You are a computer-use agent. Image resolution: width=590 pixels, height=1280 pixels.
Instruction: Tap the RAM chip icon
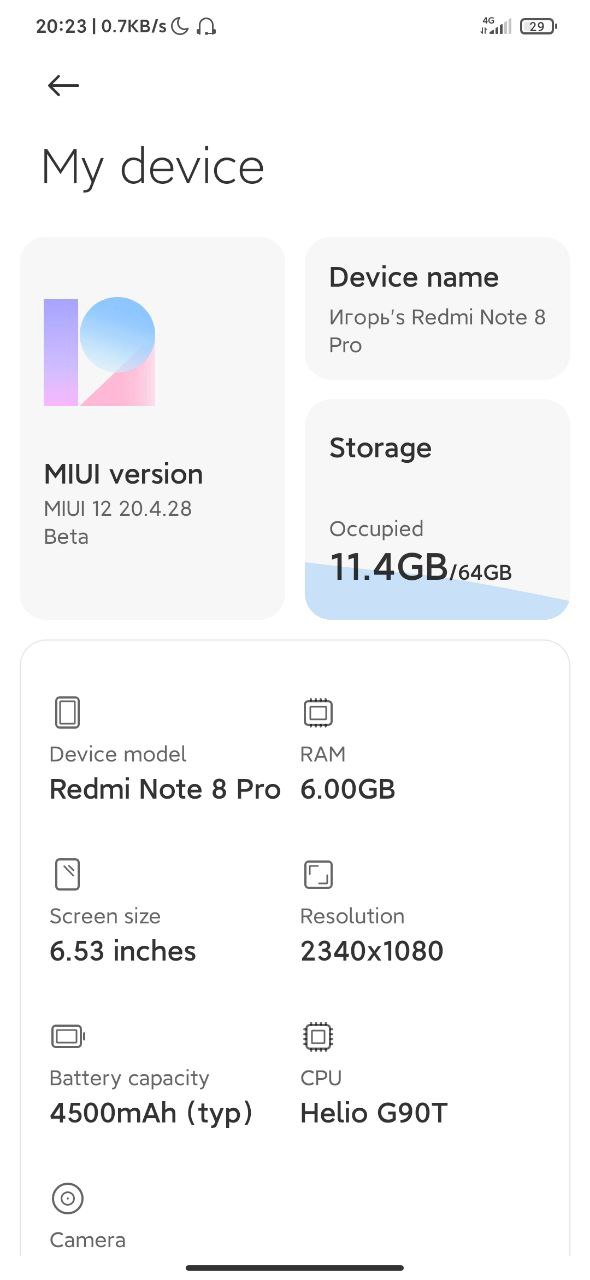[318, 713]
